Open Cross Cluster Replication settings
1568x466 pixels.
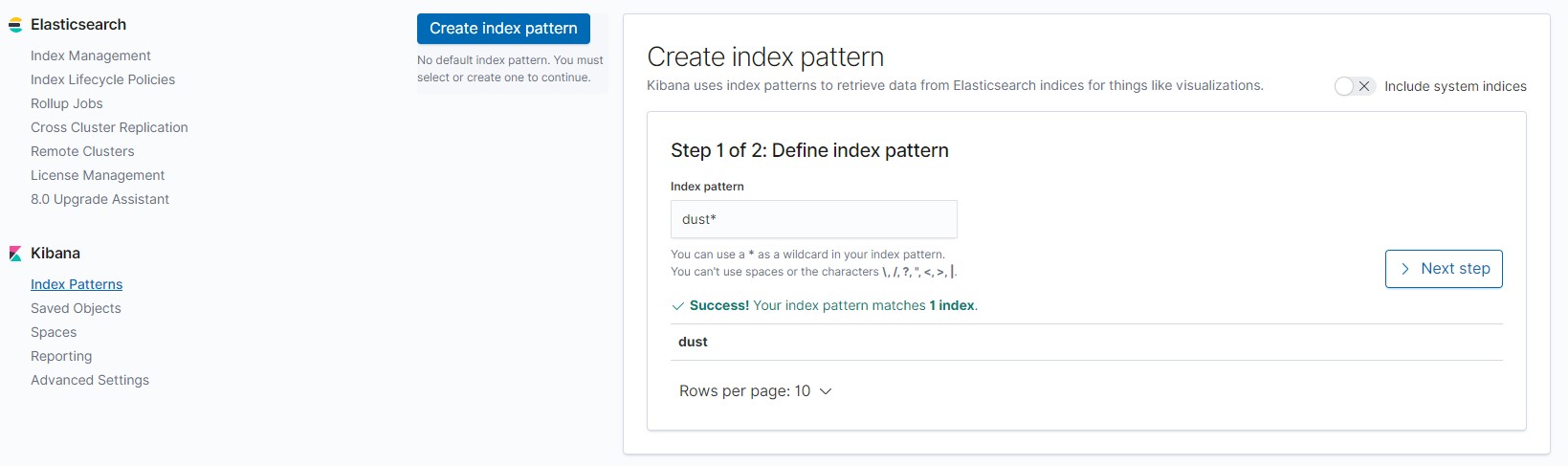pyautogui.click(x=109, y=127)
